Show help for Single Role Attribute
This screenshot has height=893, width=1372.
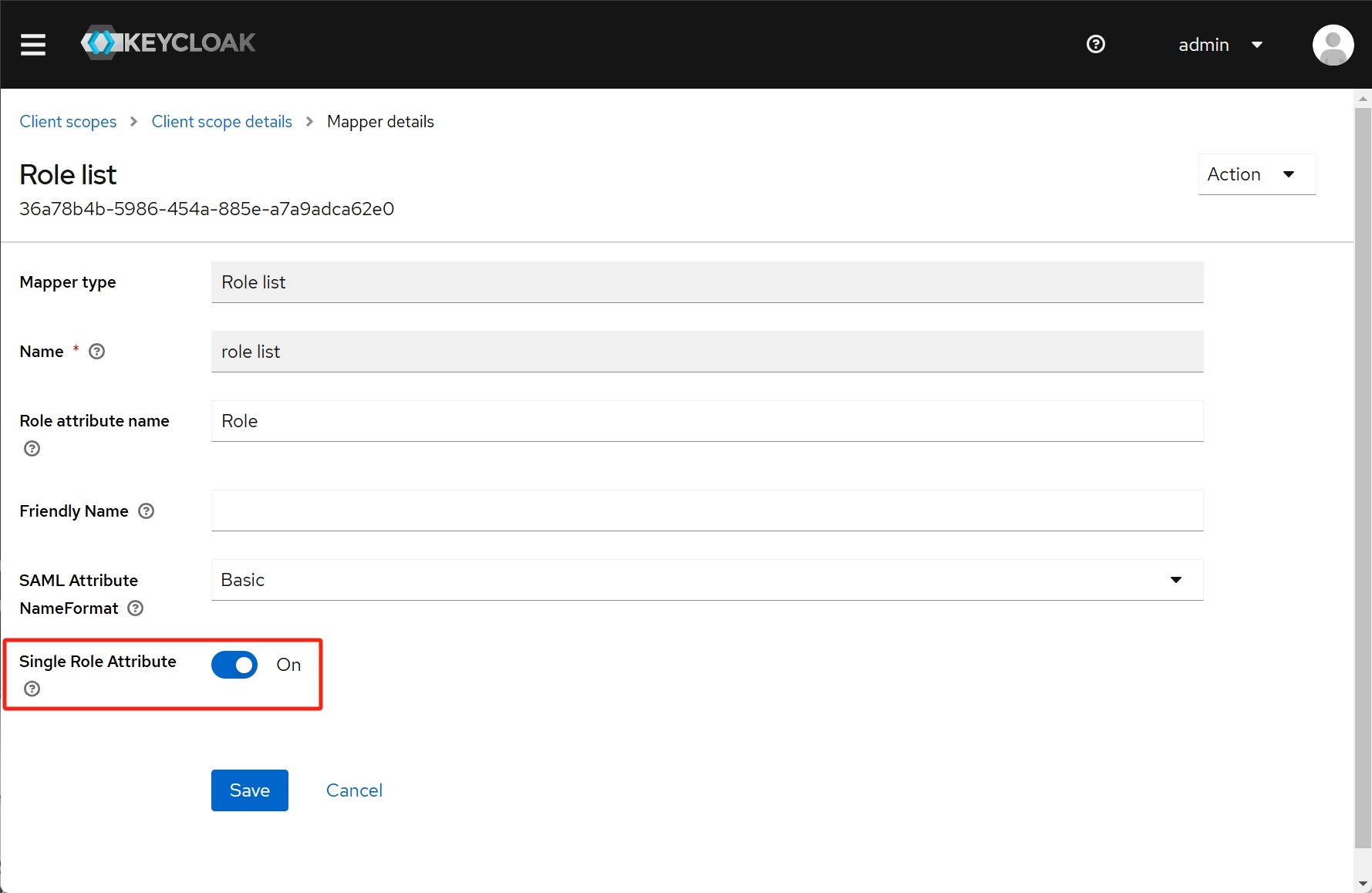tap(32, 689)
